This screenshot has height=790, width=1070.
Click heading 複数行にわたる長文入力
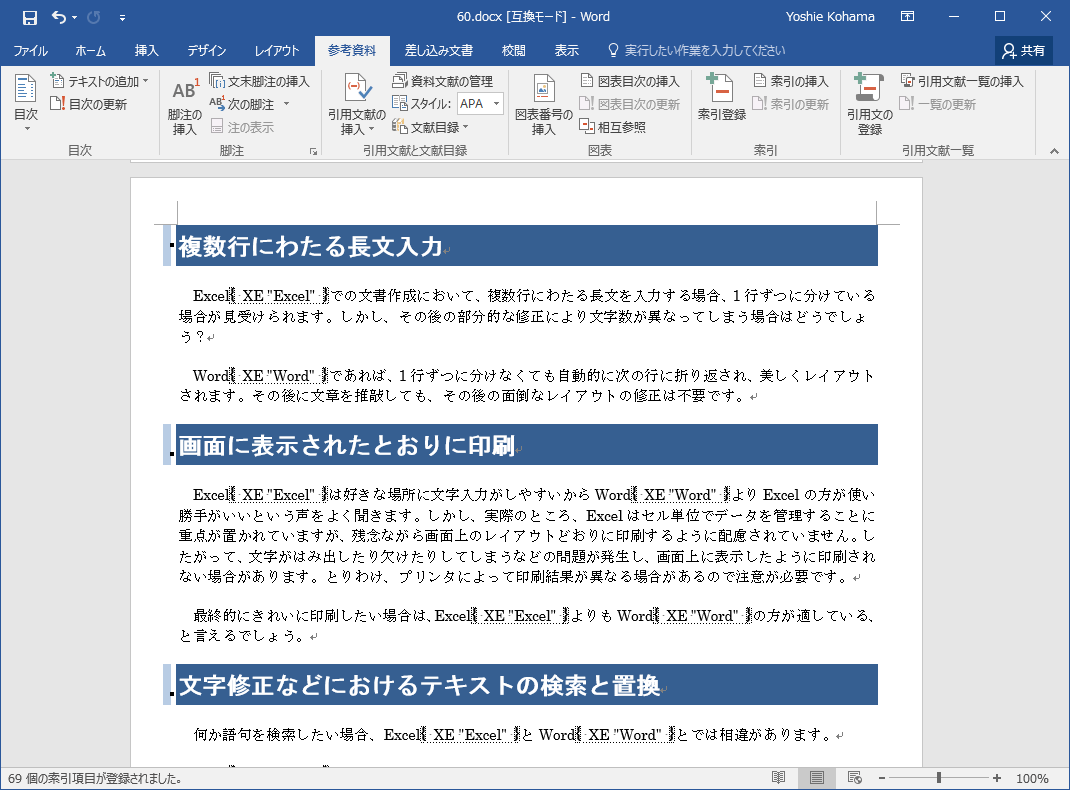click(310, 246)
